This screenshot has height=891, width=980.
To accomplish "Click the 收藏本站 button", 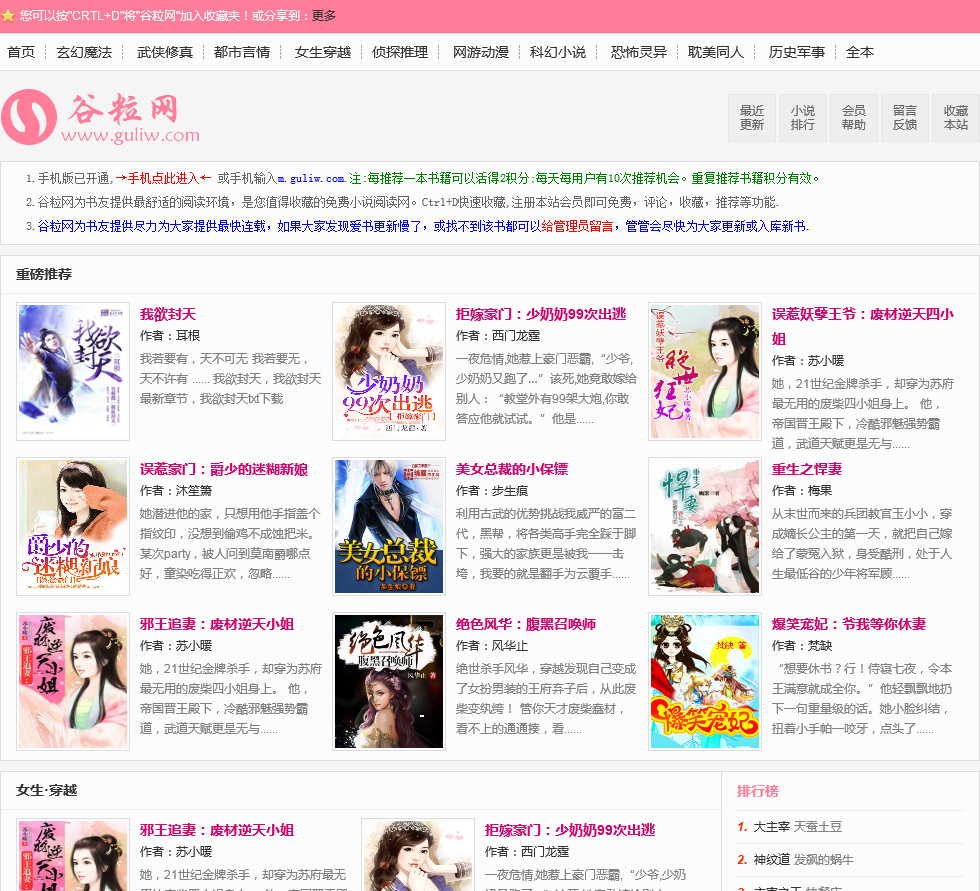I will click(956, 118).
